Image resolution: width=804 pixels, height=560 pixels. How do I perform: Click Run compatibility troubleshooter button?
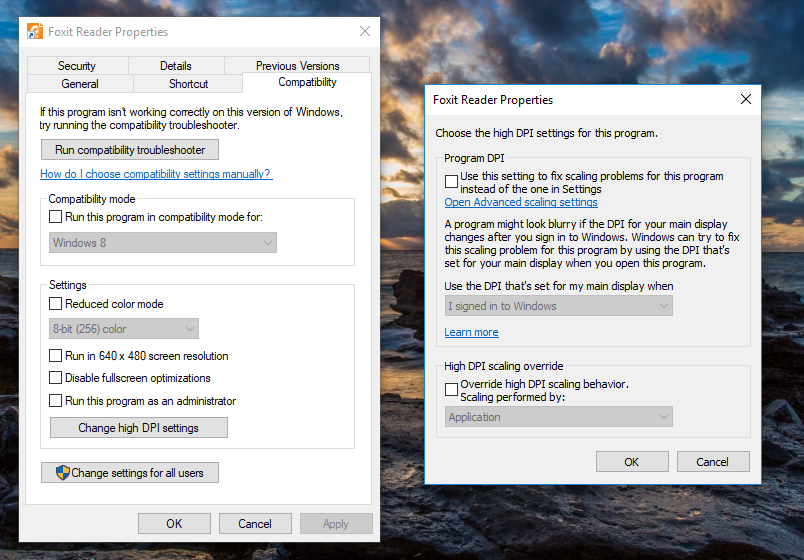coord(130,150)
